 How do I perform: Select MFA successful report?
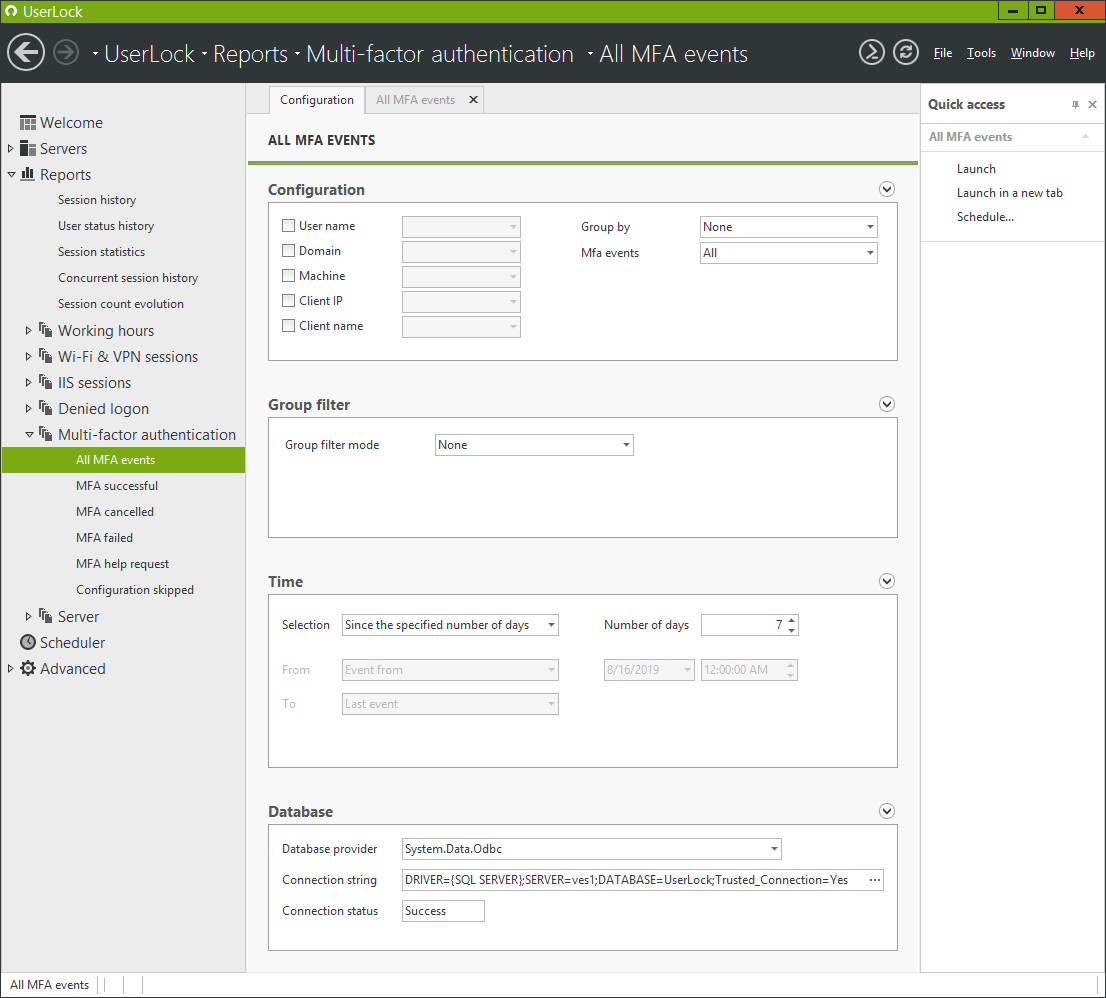coord(117,486)
